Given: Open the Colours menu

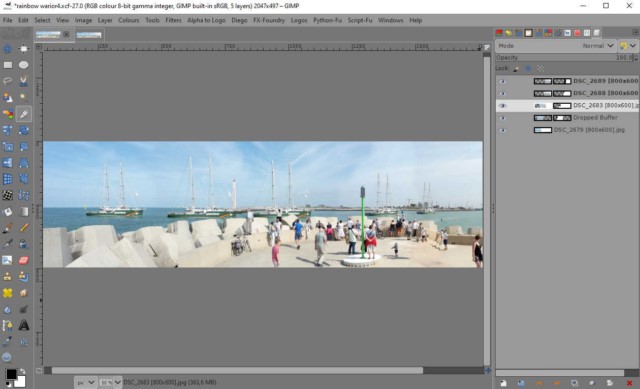Looking at the screenshot, I should 129,20.
